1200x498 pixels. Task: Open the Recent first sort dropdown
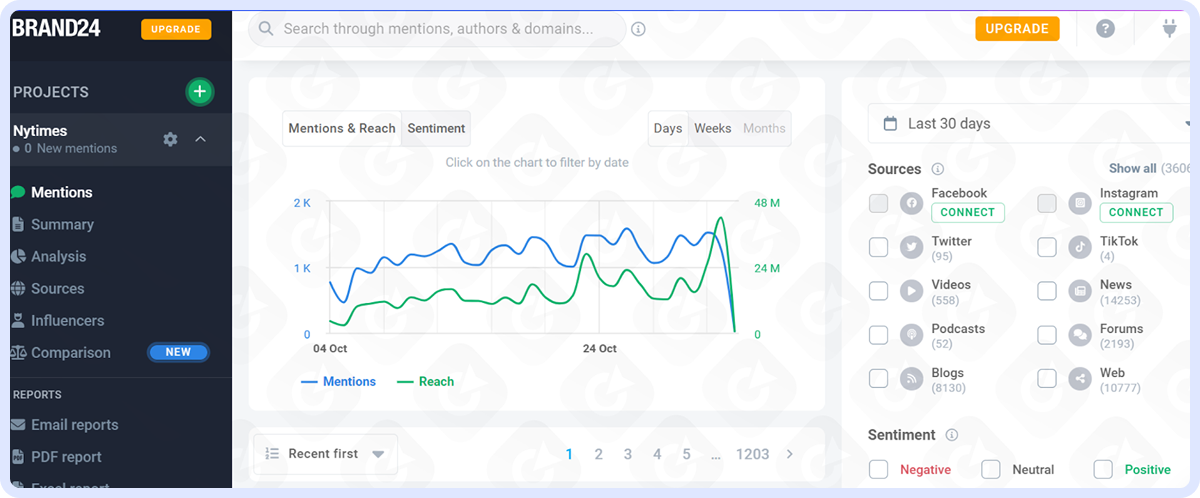click(325, 454)
